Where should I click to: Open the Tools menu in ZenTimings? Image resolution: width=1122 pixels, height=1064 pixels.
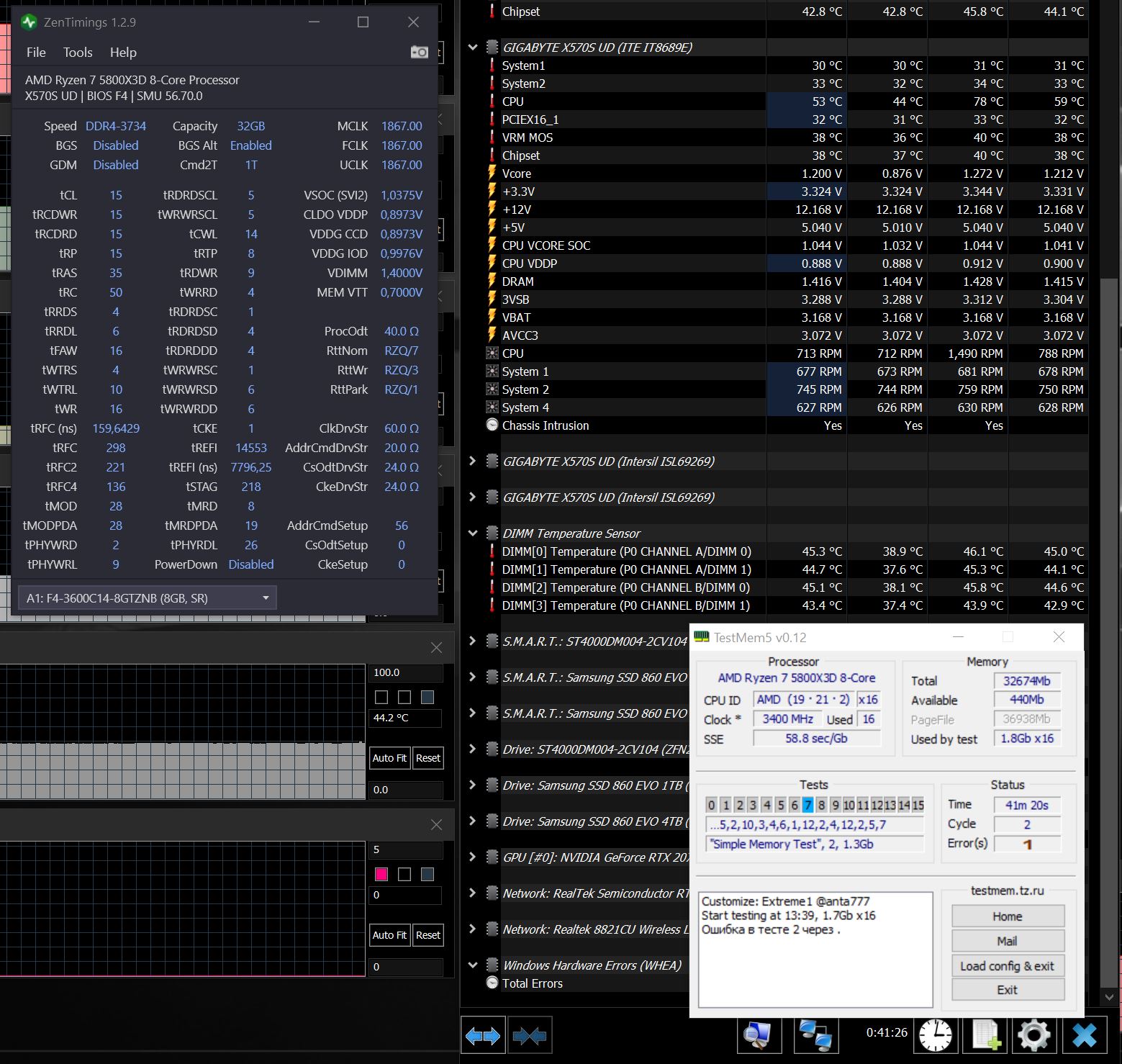point(78,53)
